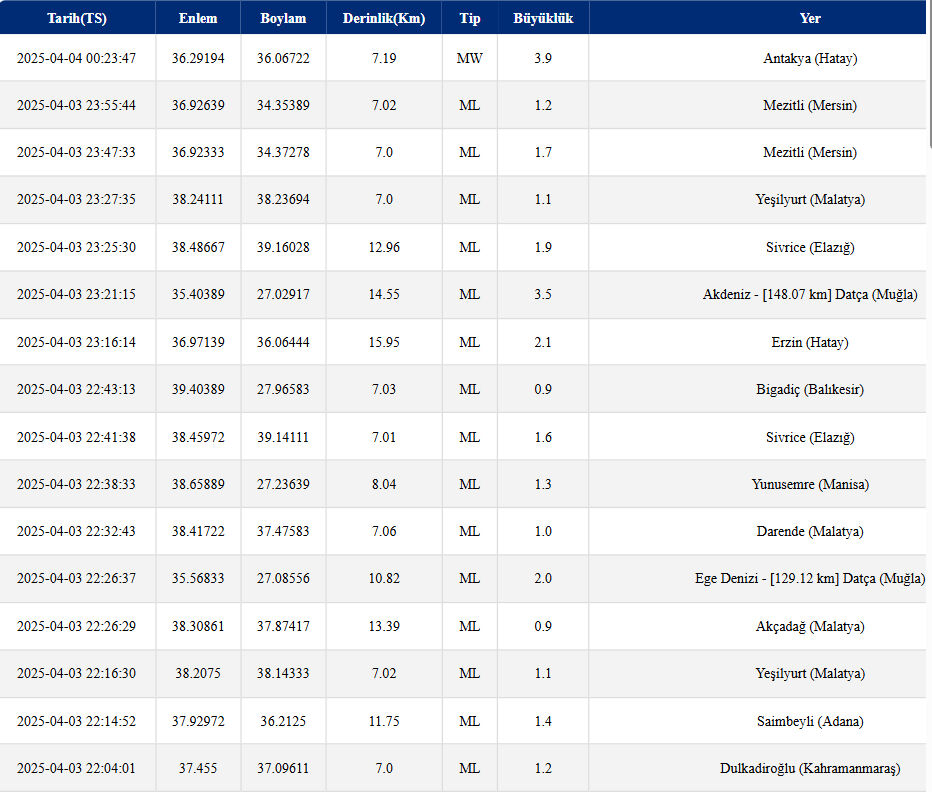Click the Derinlik(Km) column header
Screen dimensions: 932x792
384,19
